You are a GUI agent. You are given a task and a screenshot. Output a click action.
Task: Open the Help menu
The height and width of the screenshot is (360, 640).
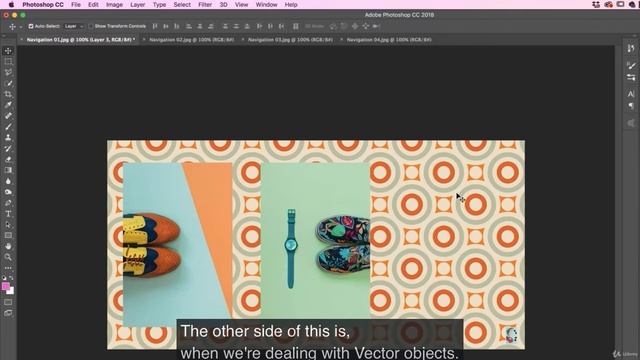(291, 4)
